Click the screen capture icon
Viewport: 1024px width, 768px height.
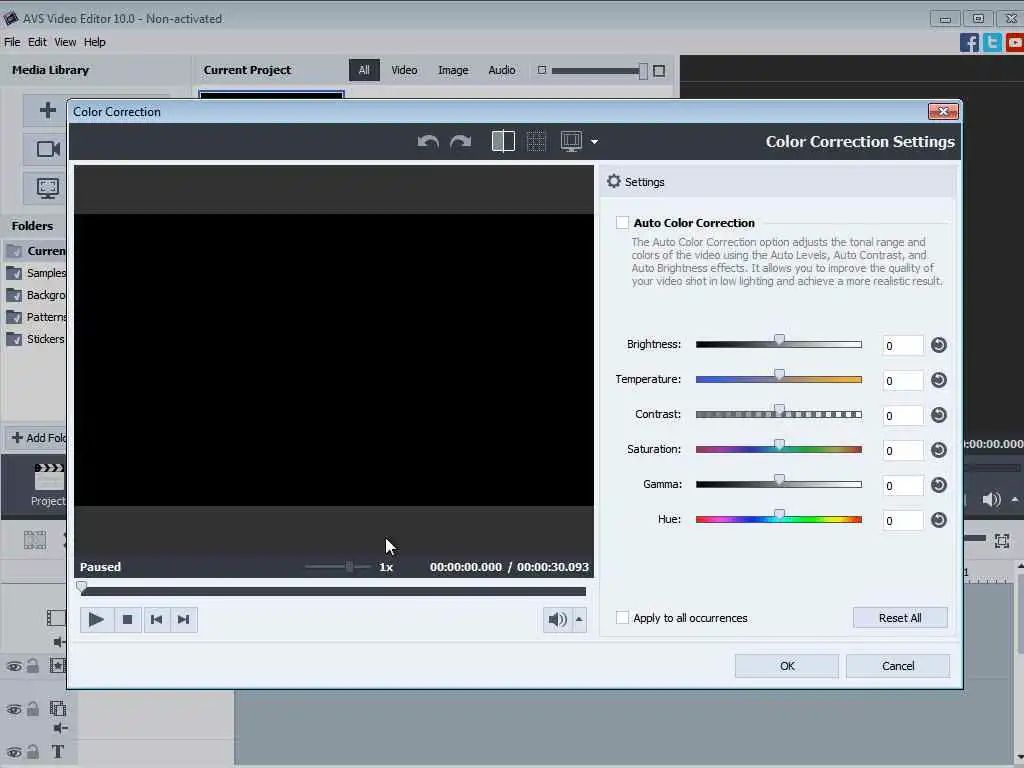[x=48, y=188]
